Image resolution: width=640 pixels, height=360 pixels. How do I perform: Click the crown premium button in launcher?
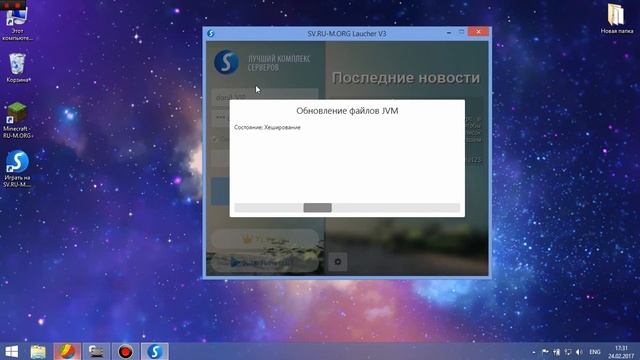pyautogui.click(x=264, y=238)
